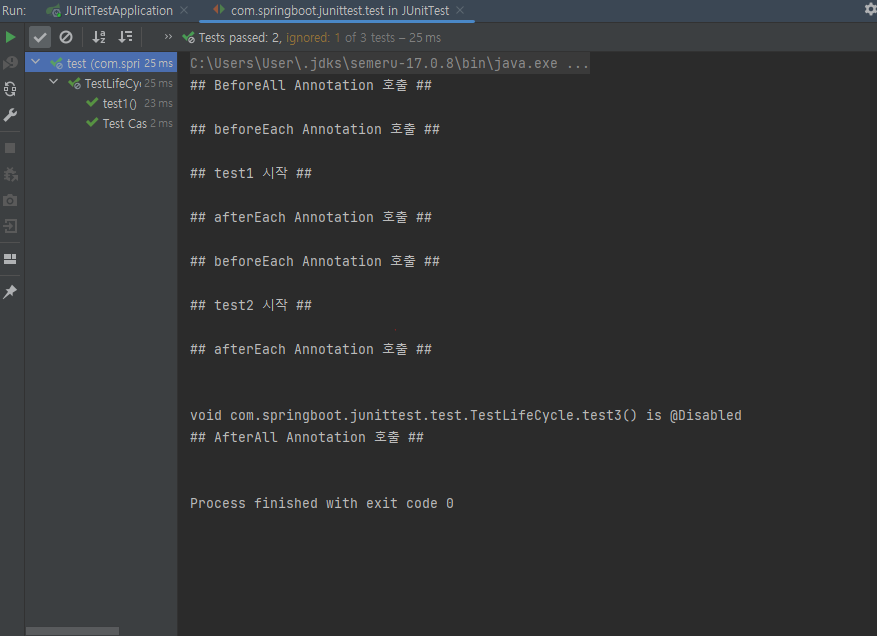Open run configuration wrench settings
Screen dimensions: 877x636
10,115
